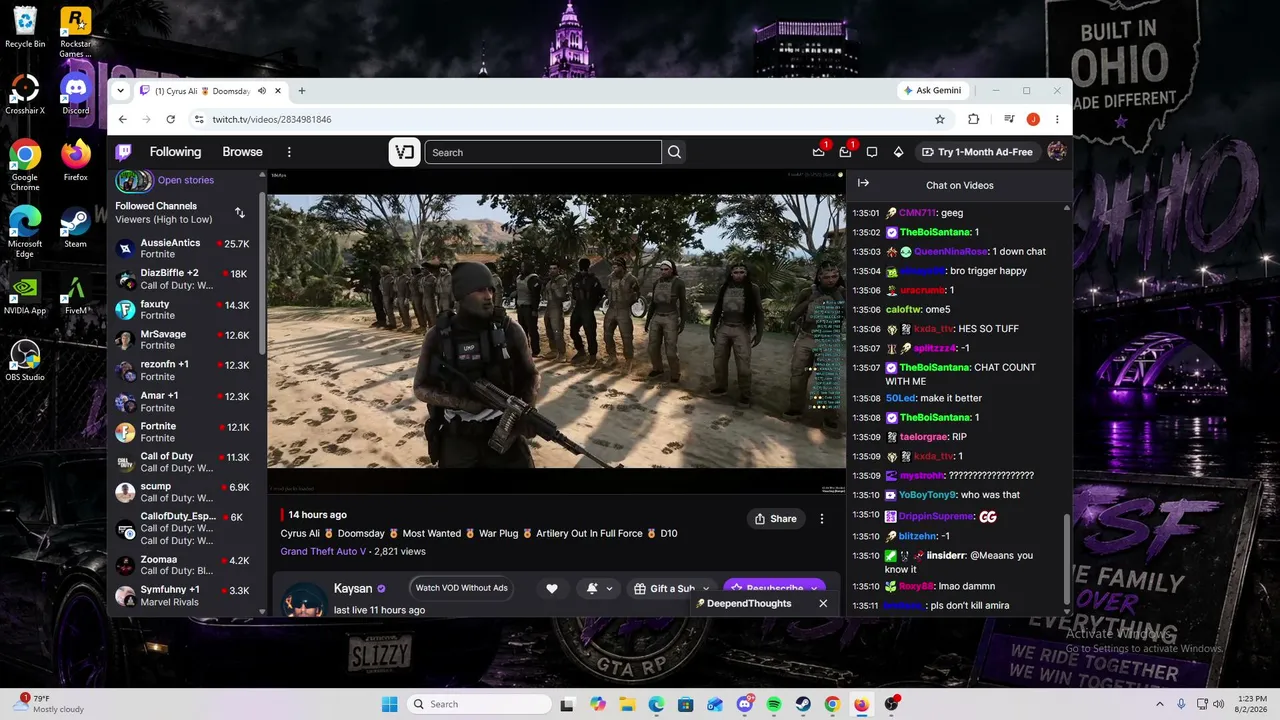Switch to the Browse tab
This screenshot has height=720, width=1280.
tap(242, 152)
